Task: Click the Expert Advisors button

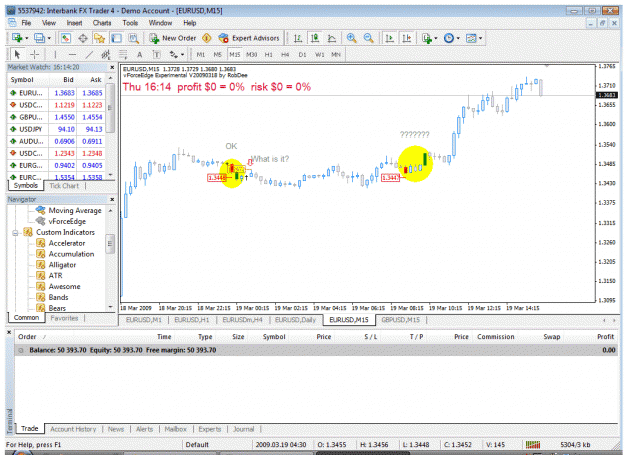Action: 249,38
